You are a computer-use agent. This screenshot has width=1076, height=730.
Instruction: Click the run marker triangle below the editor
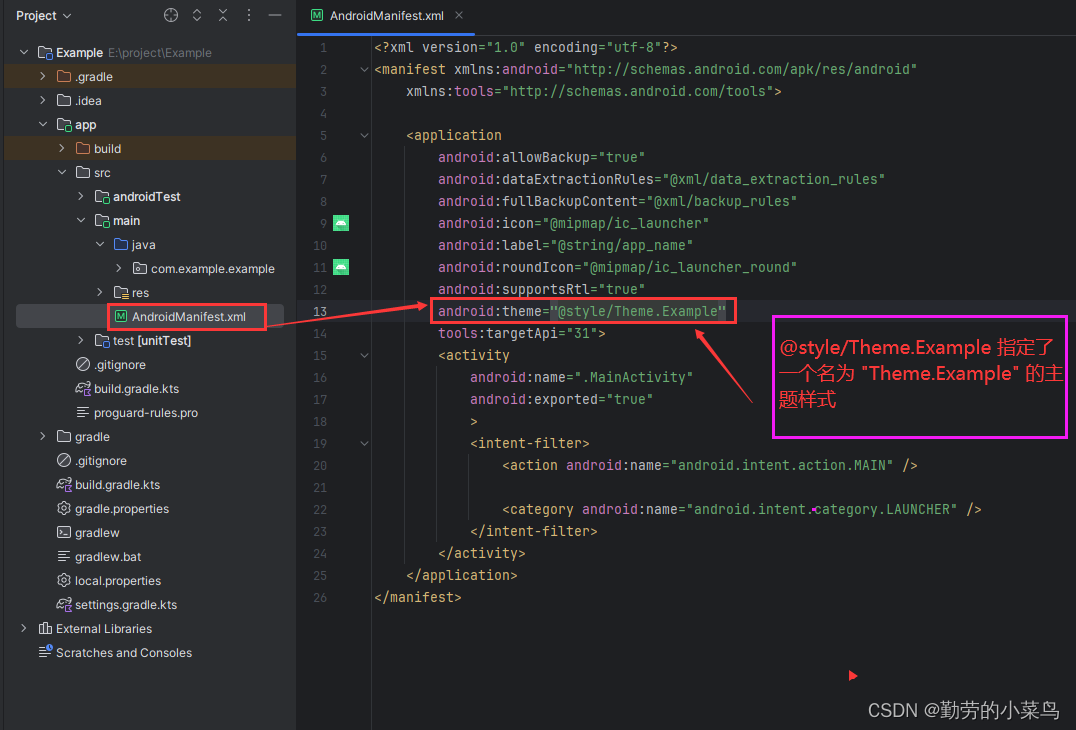(x=852, y=675)
